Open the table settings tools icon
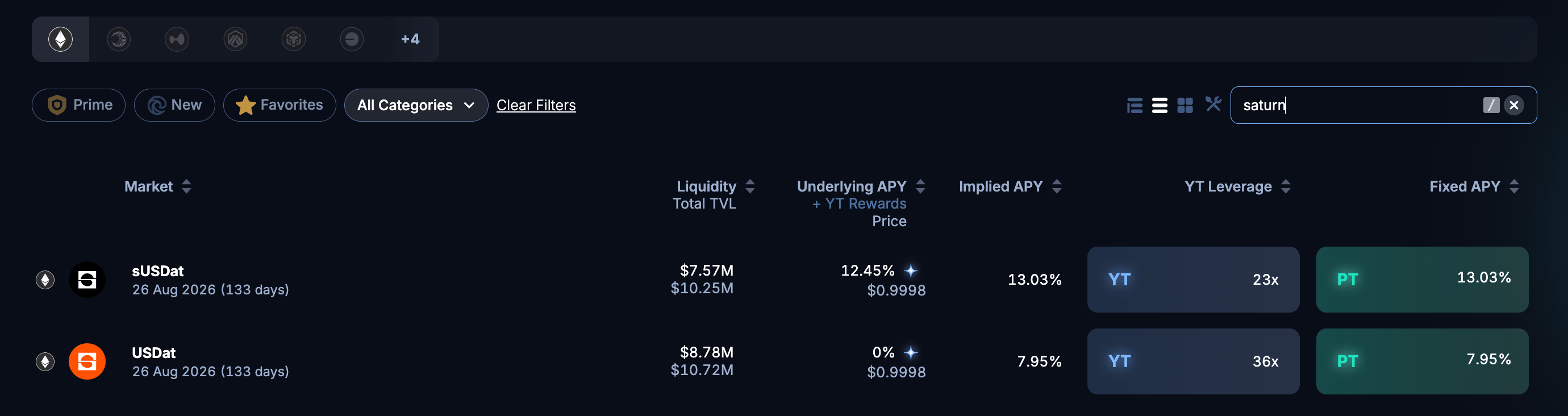Image resolution: width=1568 pixels, height=416 pixels. click(x=1213, y=104)
